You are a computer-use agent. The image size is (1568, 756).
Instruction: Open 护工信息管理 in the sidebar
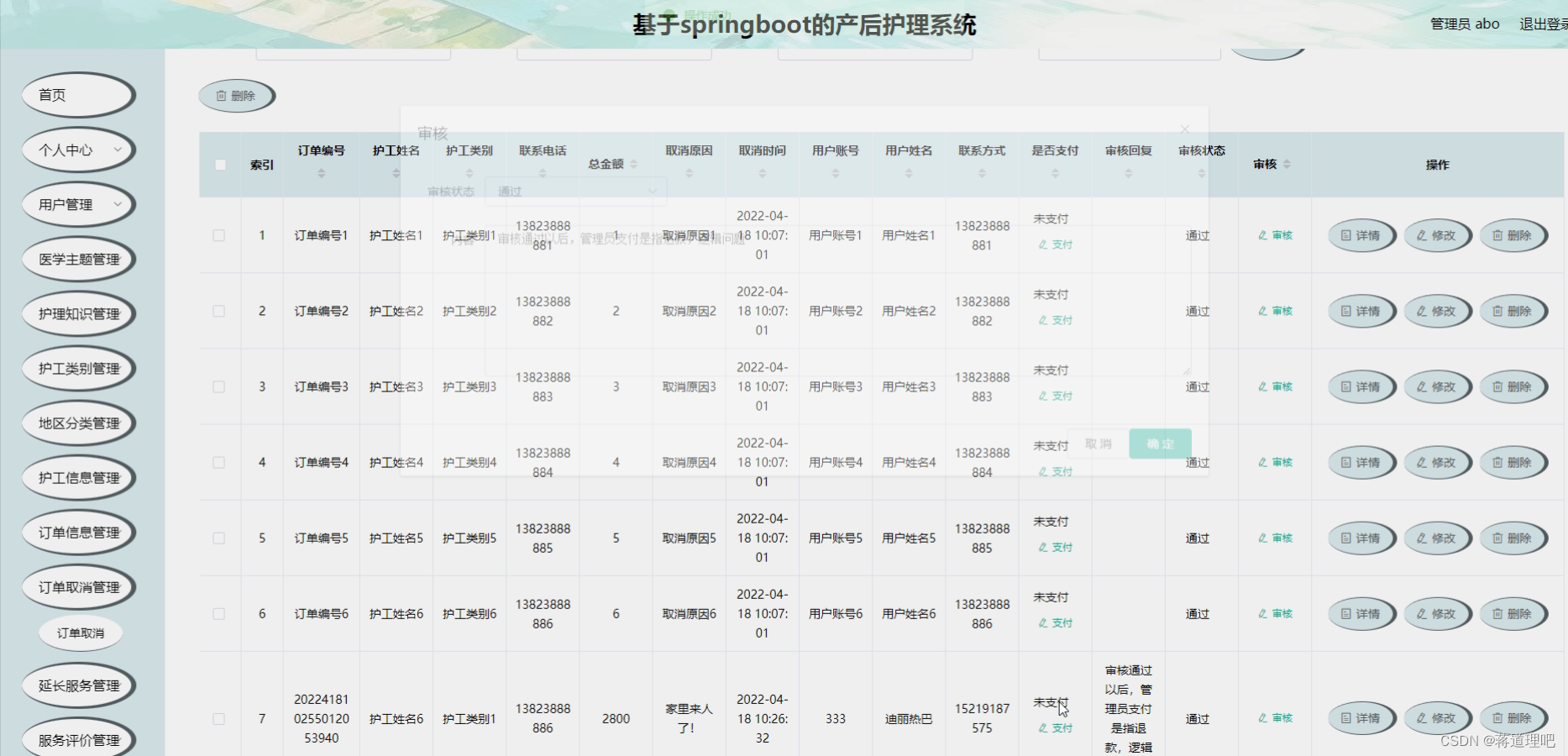(78, 477)
